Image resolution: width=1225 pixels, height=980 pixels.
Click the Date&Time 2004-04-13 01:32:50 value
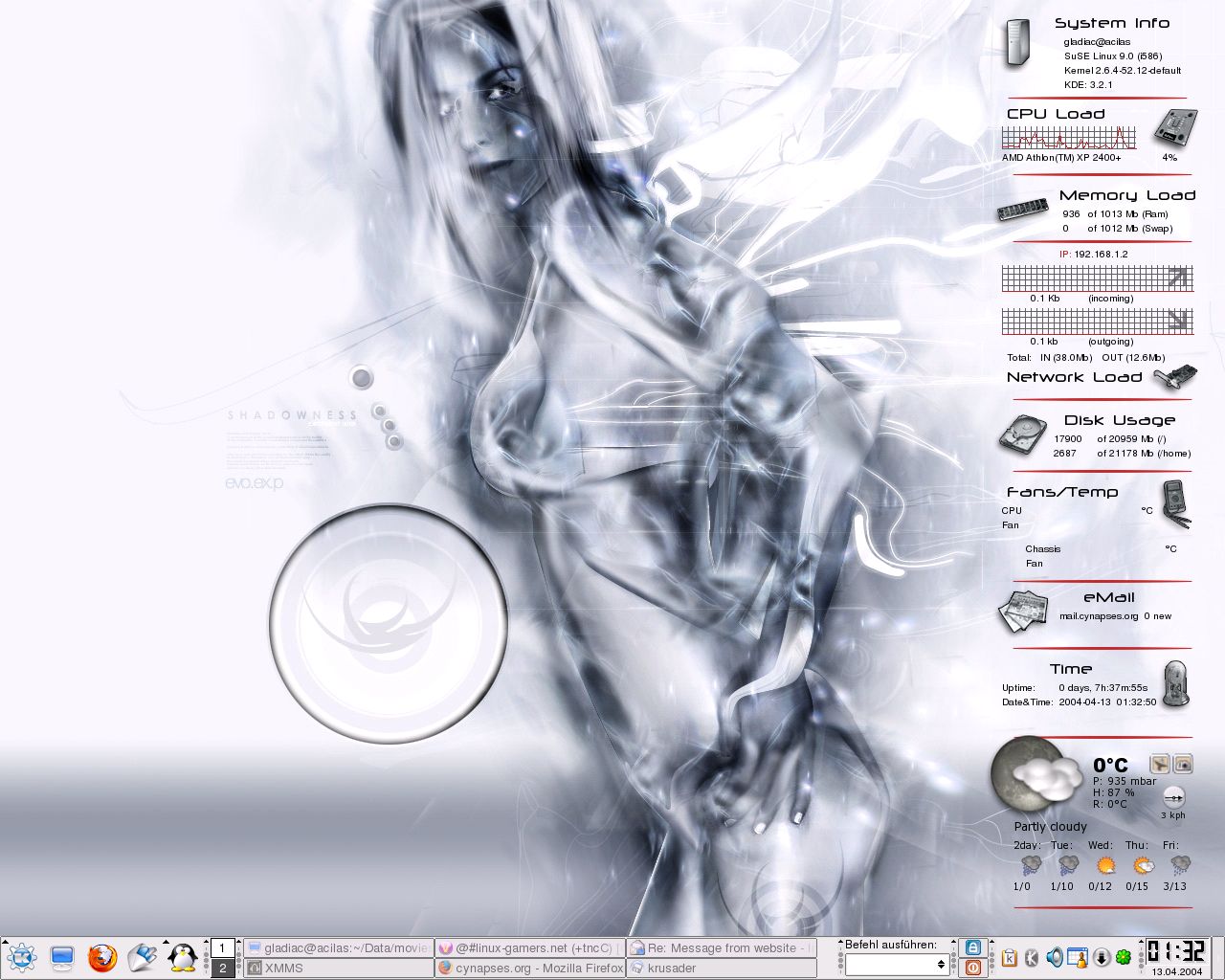pos(1107,702)
